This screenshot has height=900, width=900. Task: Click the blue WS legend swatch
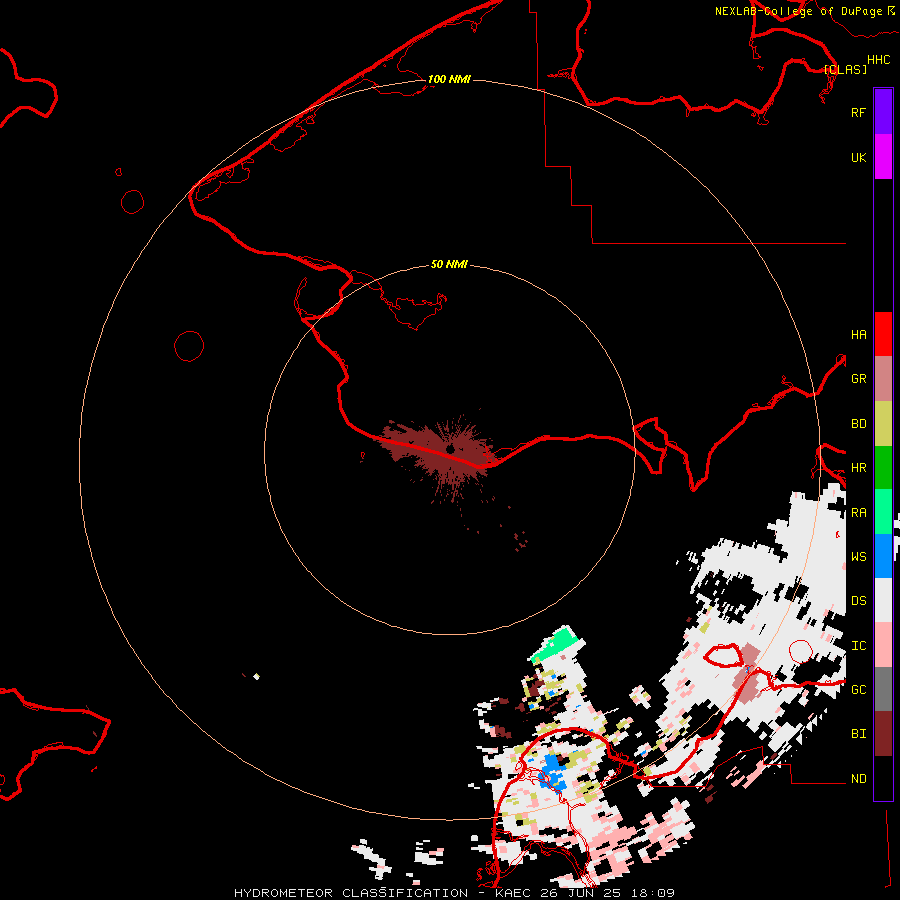point(883,556)
